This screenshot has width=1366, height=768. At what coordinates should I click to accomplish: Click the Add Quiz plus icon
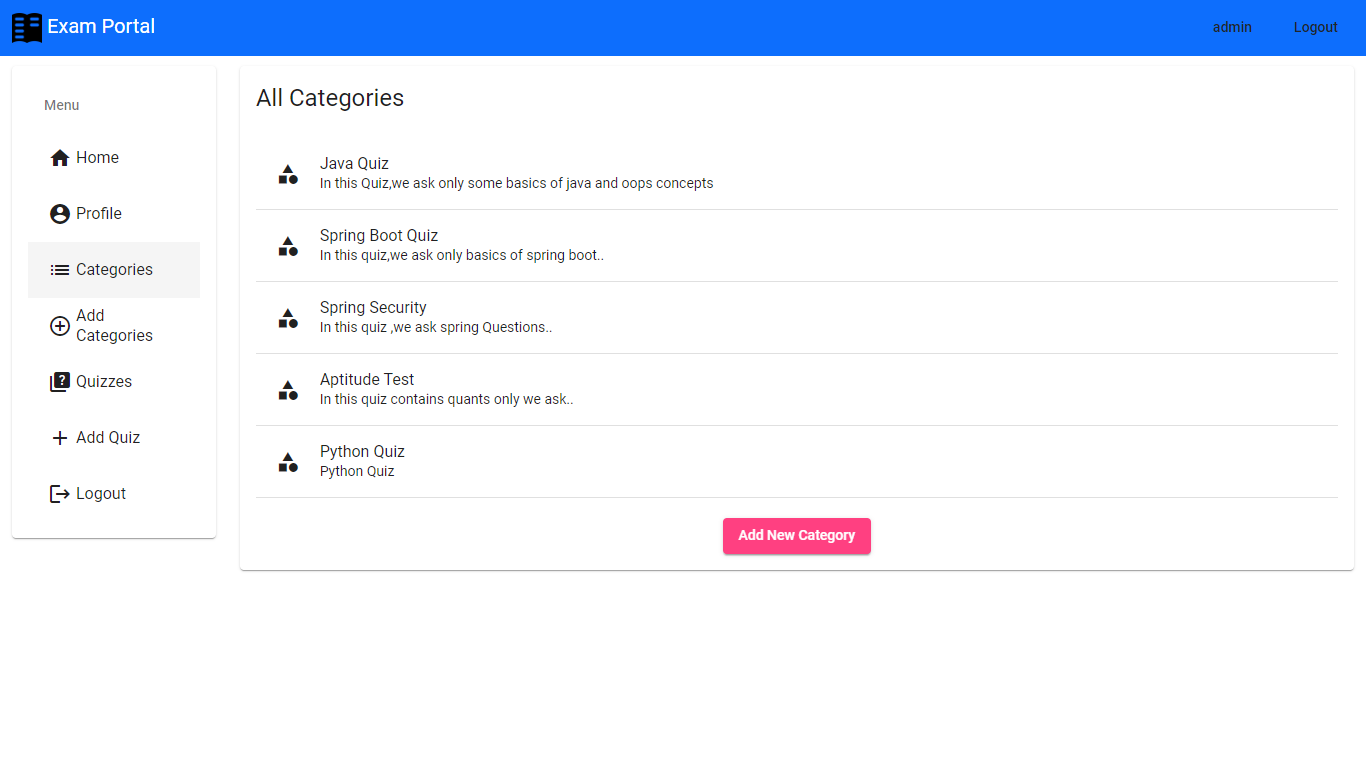59,437
